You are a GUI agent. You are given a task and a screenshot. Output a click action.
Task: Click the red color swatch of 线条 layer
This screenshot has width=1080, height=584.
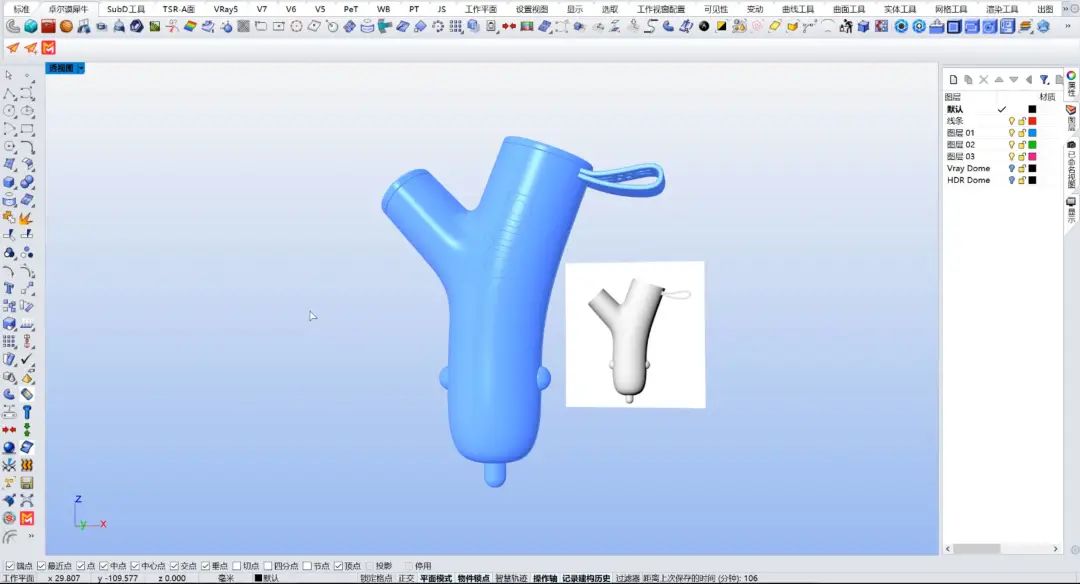pos(1032,121)
